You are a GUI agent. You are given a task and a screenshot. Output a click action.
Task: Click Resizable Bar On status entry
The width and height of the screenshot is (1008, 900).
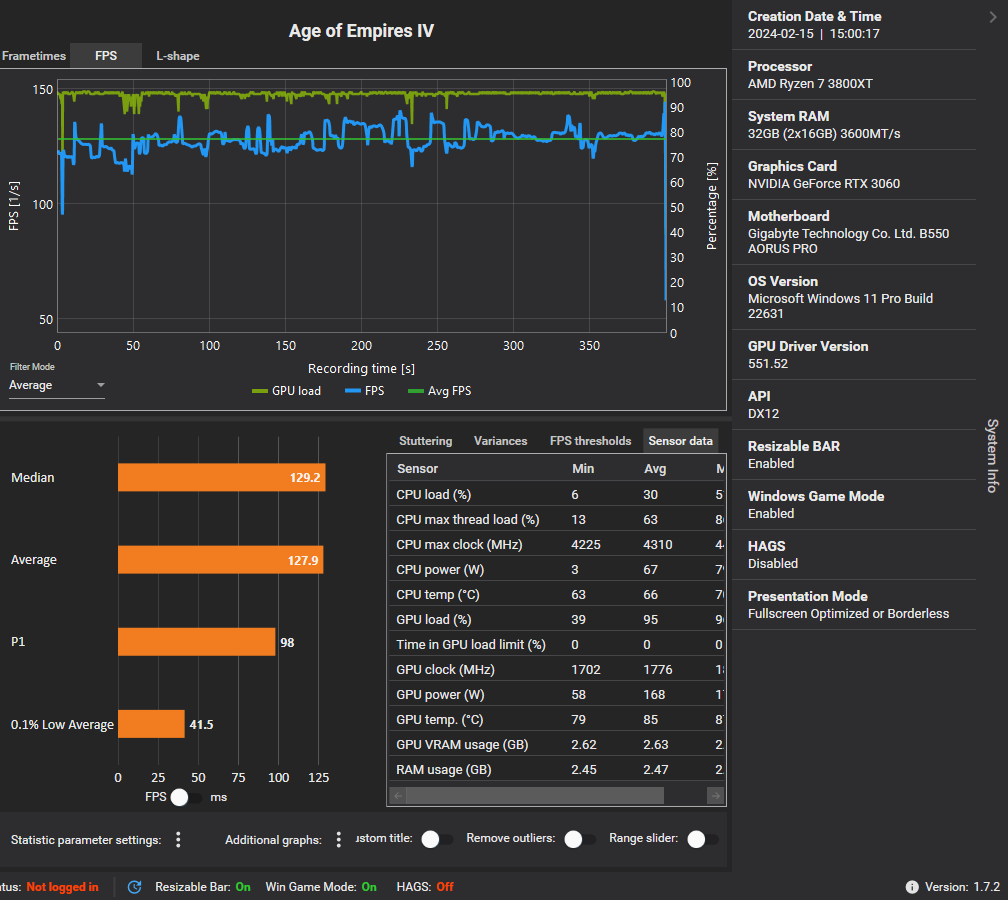tap(203, 887)
